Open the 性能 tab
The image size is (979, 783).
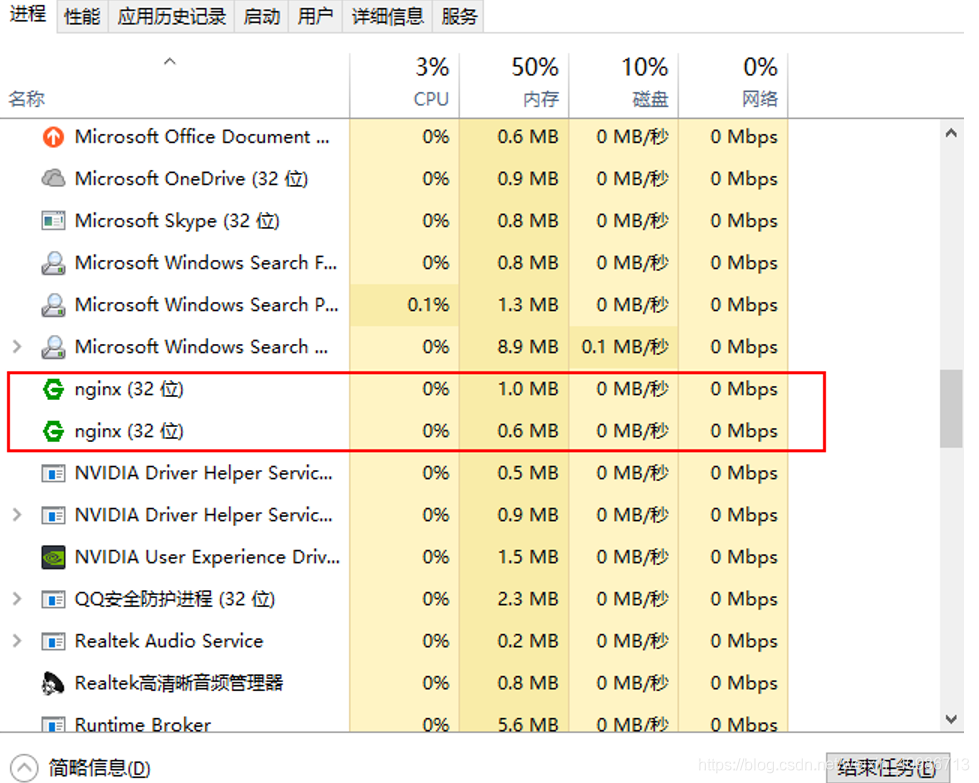coord(82,16)
